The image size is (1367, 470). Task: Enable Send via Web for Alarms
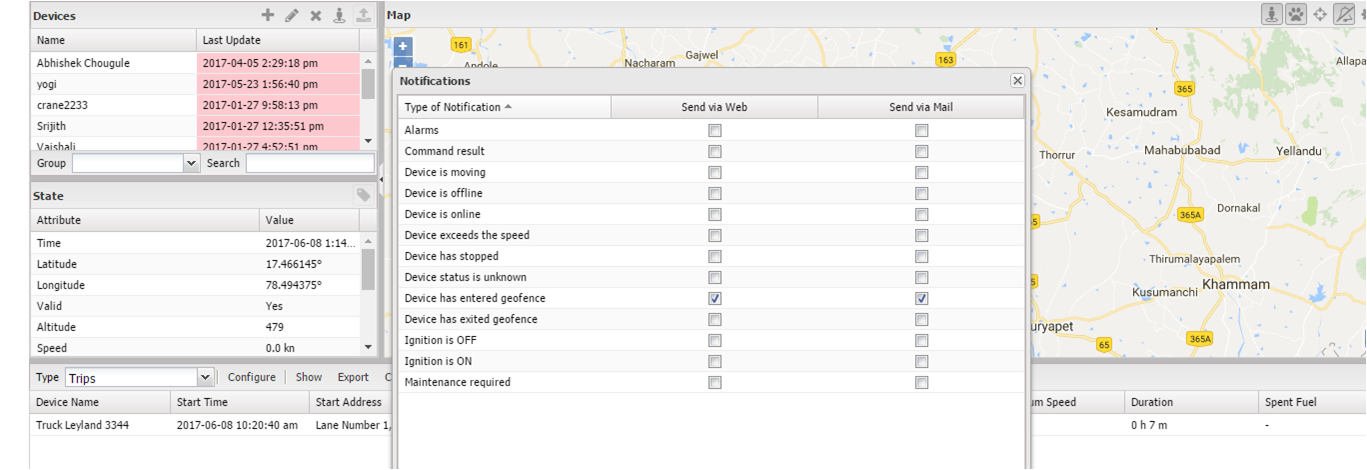click(714, 130)
